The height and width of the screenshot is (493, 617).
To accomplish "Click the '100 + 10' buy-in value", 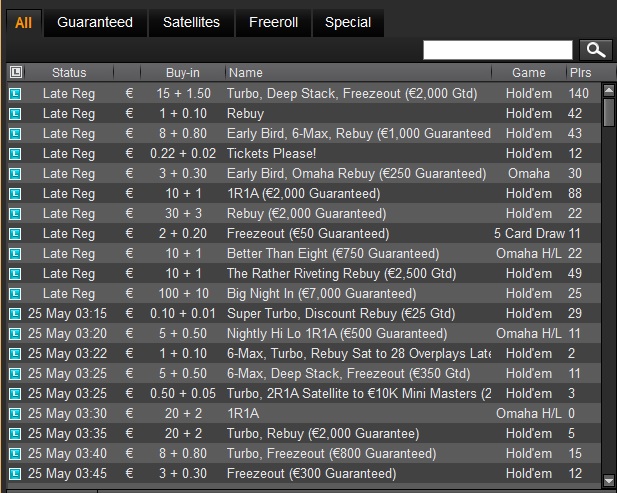I will click(183, 294).
